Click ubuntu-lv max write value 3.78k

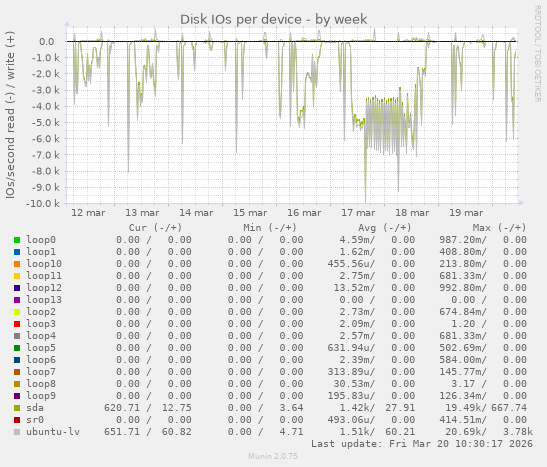[x=518, y=432]
